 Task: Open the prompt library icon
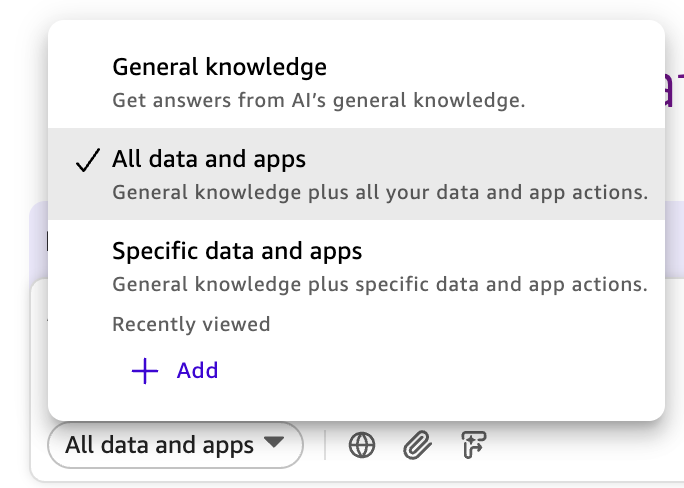click(x=471, y=445)
